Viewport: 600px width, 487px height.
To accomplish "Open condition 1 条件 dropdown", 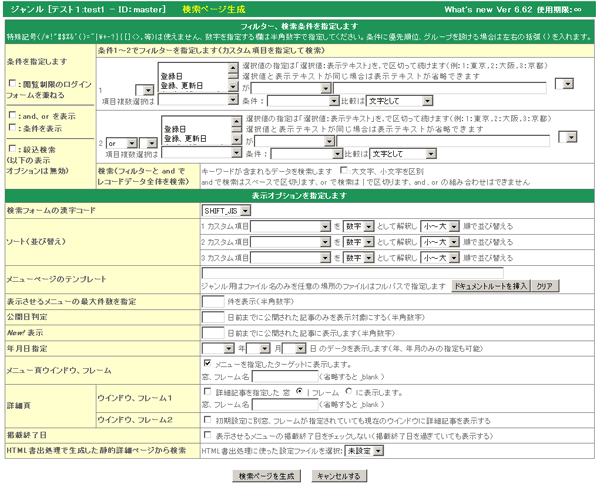I will pyautogui.click(x=303, y=101).
